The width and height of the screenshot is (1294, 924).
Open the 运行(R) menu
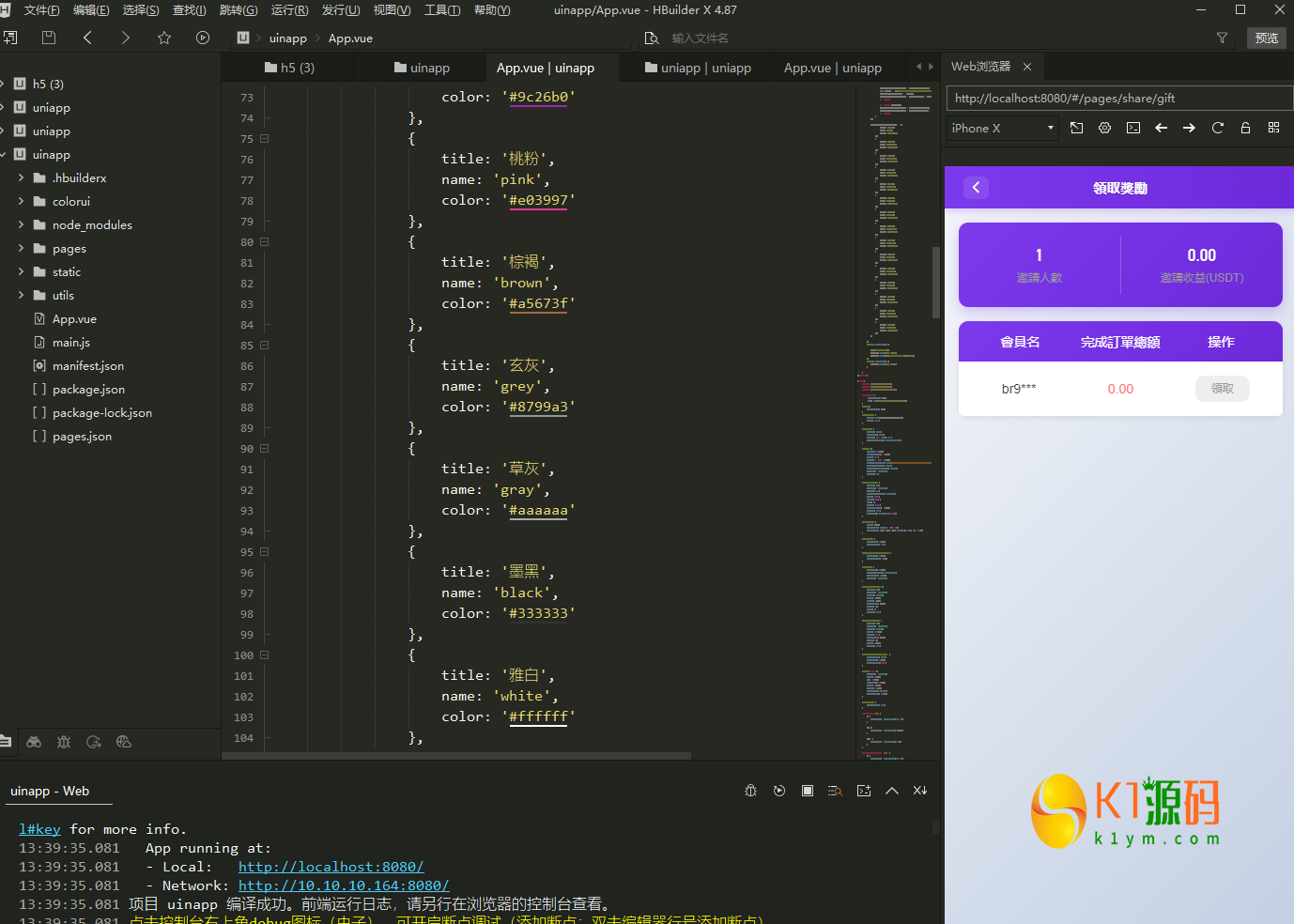click(x=289, y=10)
